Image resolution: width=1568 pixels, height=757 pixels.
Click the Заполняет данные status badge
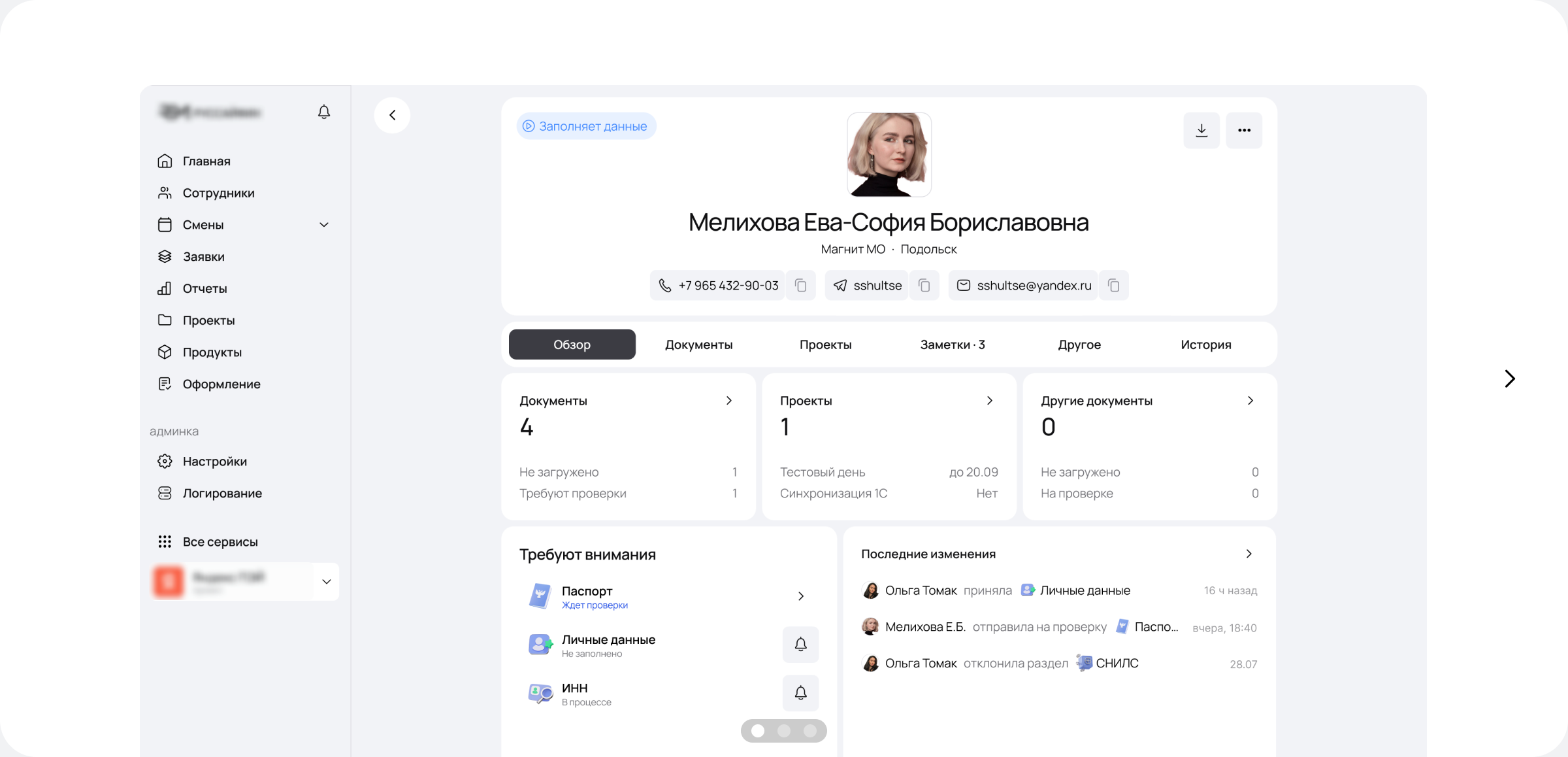pos(586,126)
